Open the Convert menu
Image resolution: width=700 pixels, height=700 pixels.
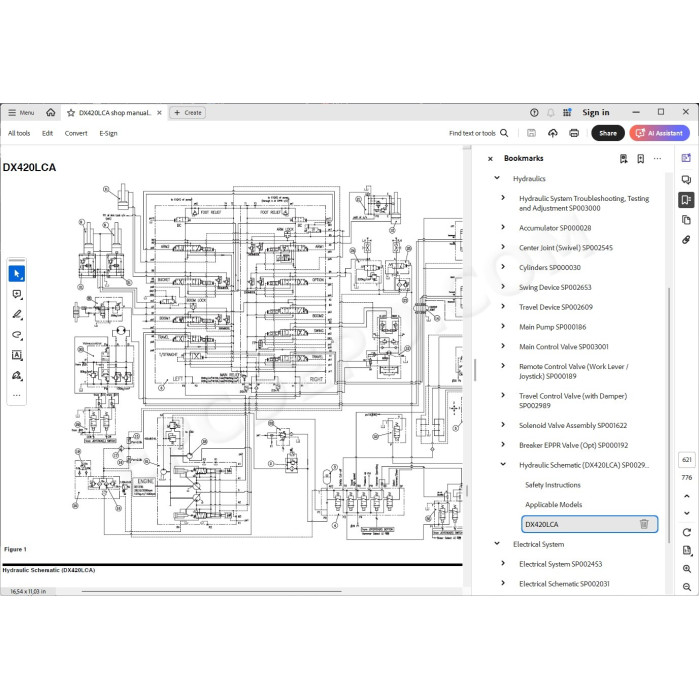pyautogui.click(x=76, y=133)
